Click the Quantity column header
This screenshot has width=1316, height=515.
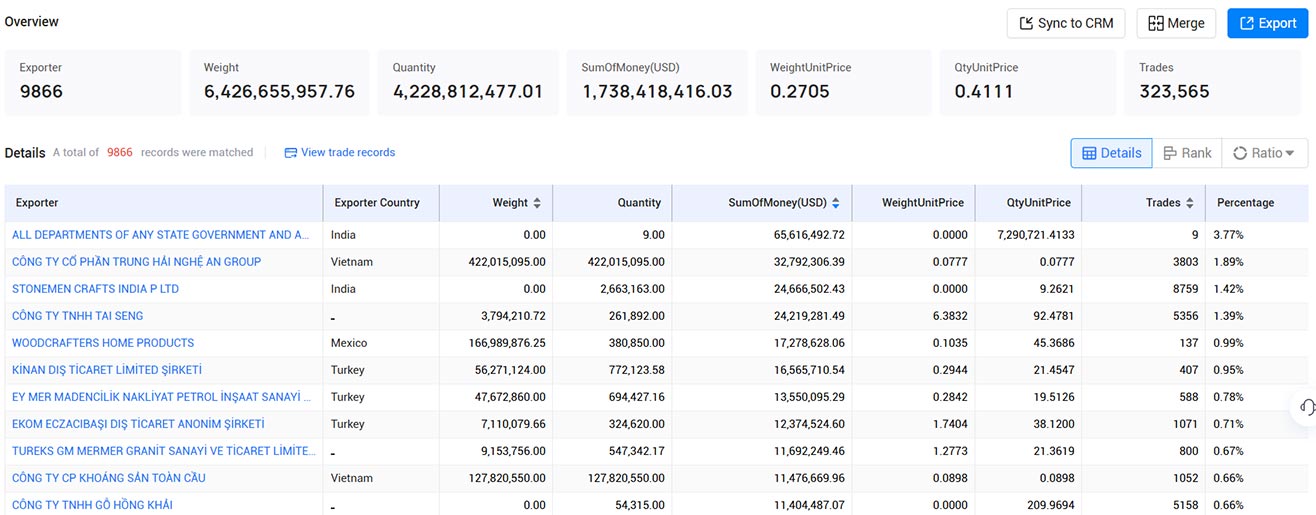(x=612, y=203)
